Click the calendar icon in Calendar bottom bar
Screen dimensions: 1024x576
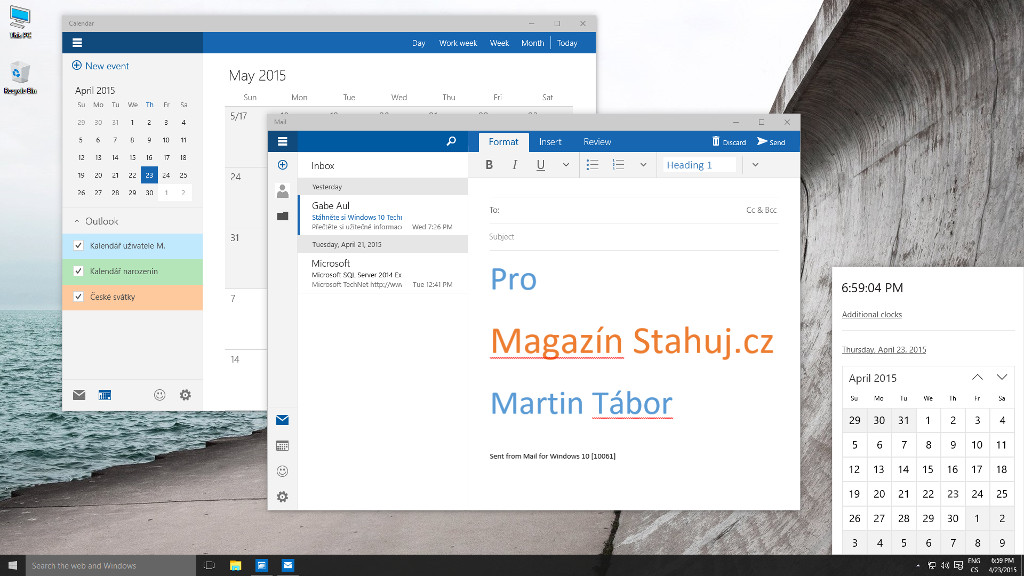pyautogui.click(x=104, y=395)
